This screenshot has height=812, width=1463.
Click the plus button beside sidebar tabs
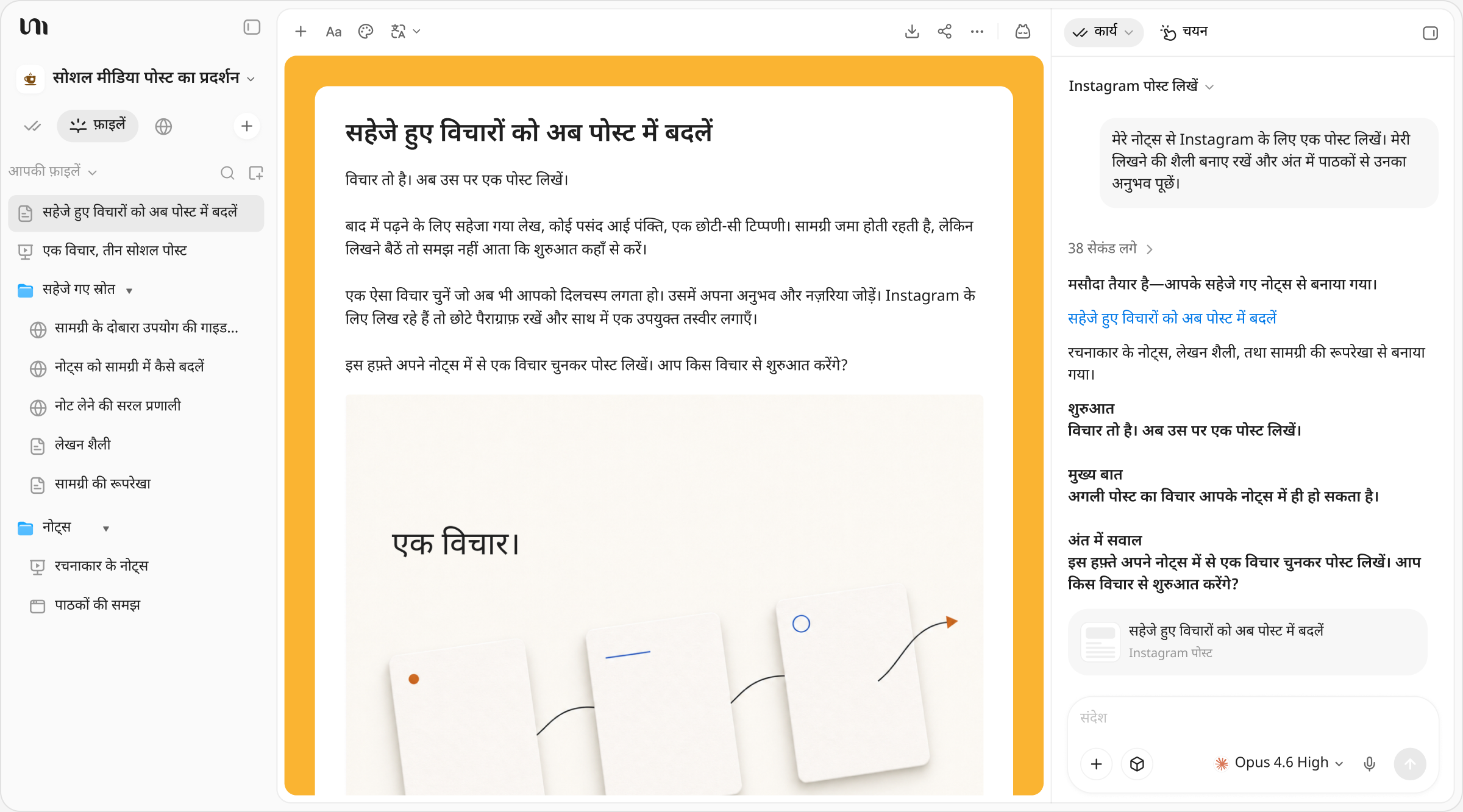point(247,126)
